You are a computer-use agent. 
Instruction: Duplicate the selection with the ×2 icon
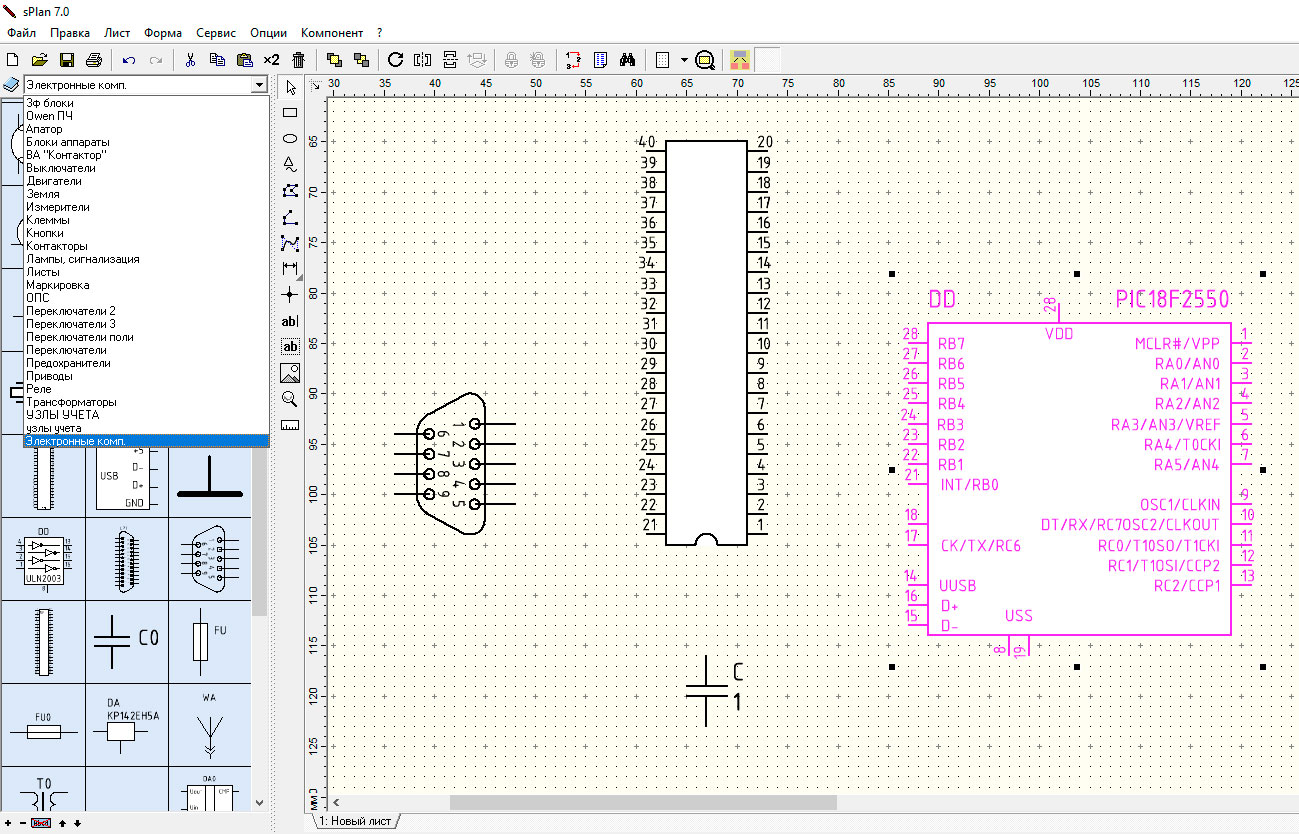coord(271,60)
